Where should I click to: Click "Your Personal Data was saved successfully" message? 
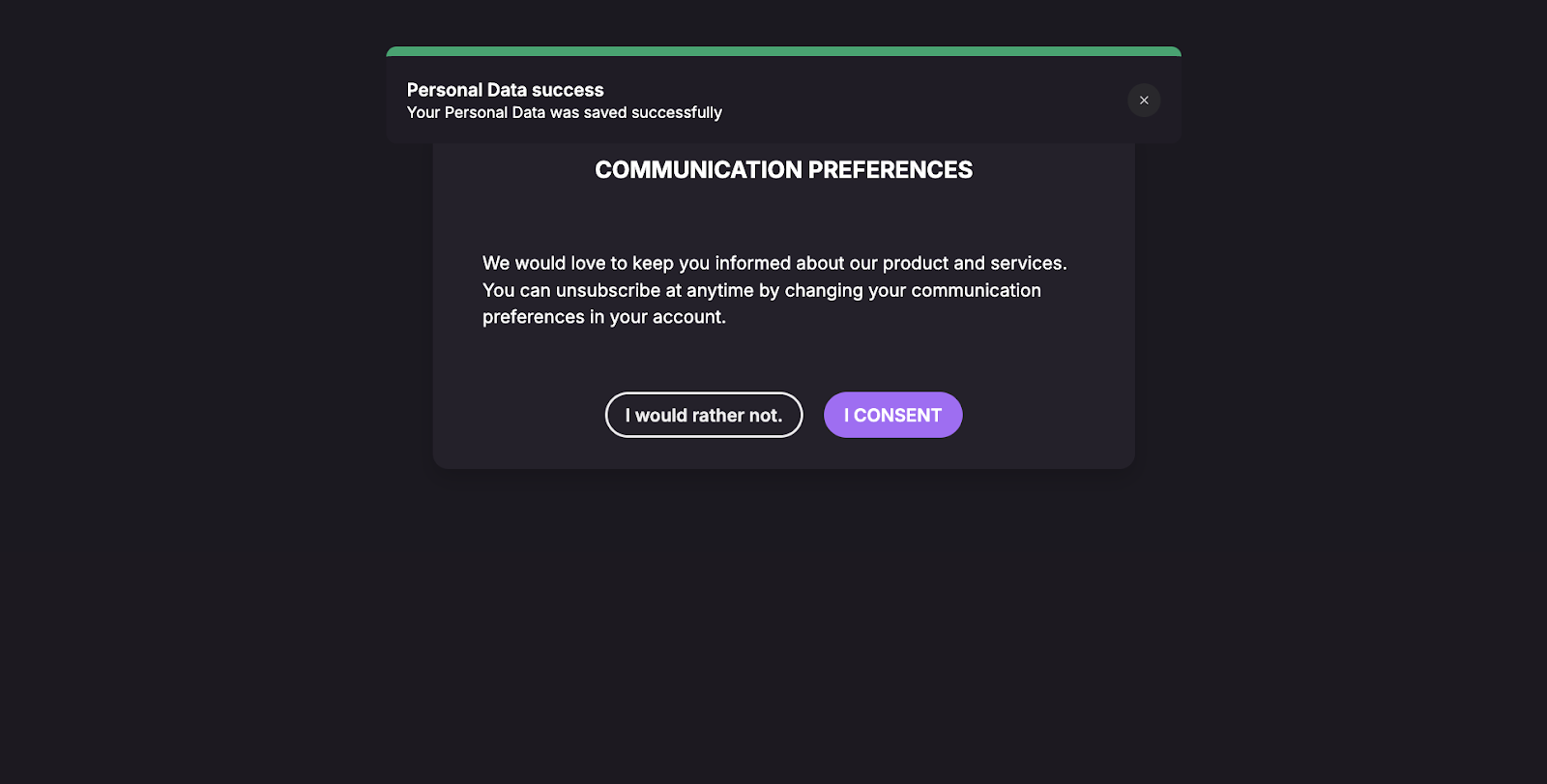pos(565,113)
